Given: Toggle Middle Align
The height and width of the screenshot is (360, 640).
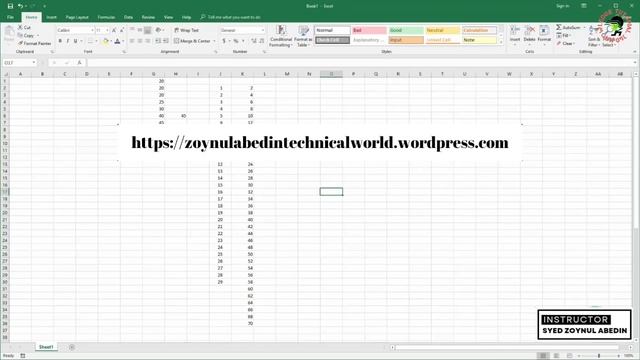Looking at the screenshot, I should pyautogui.click(x=140, y=30).
